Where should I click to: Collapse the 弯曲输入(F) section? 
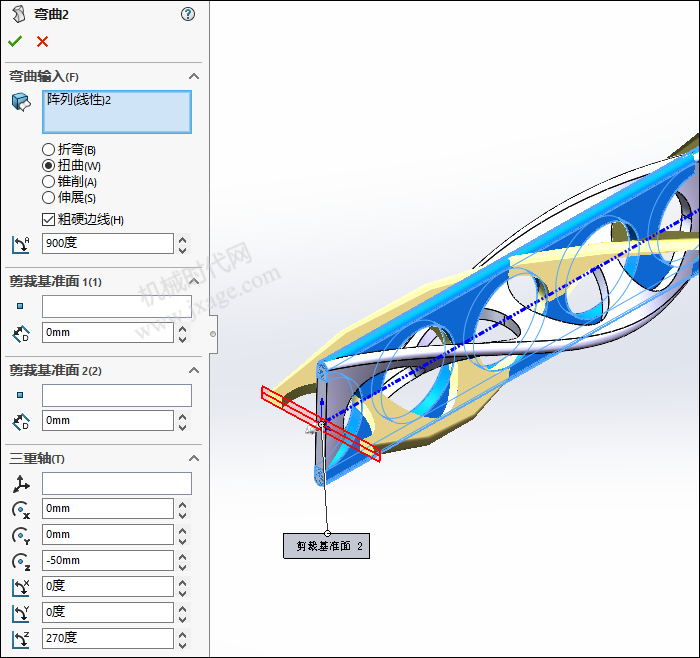[x=194, y=76]
